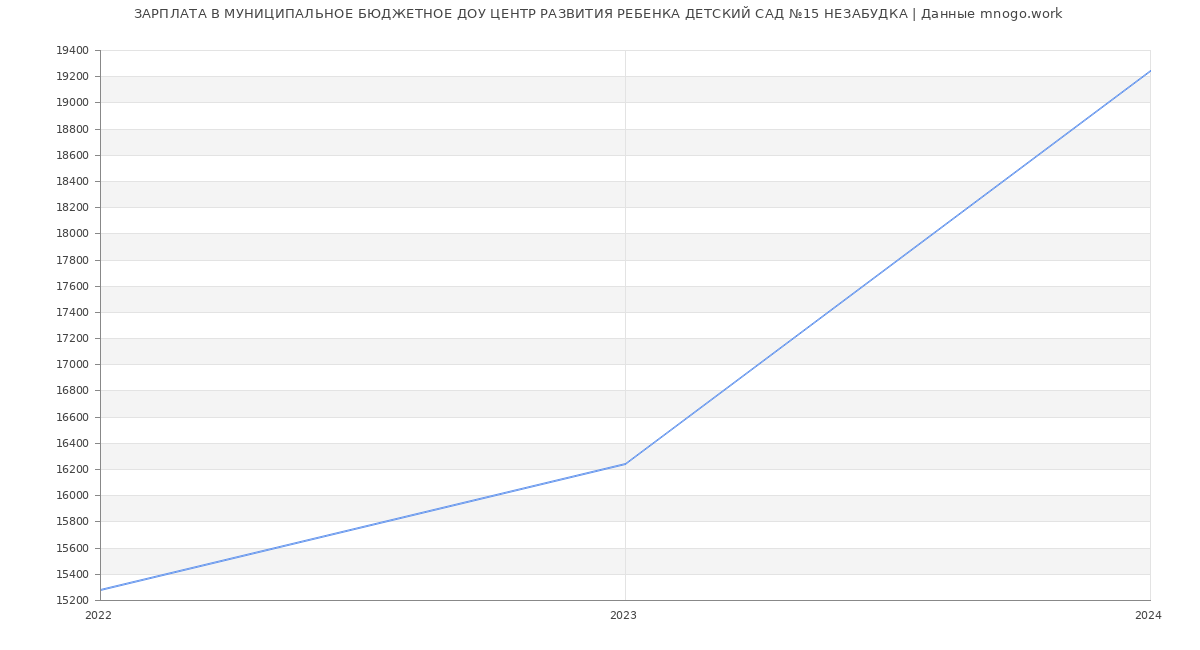Viewport: 1200px width, 650px height.
Task: Click the 18600 y-axis label
Action: 72,155
